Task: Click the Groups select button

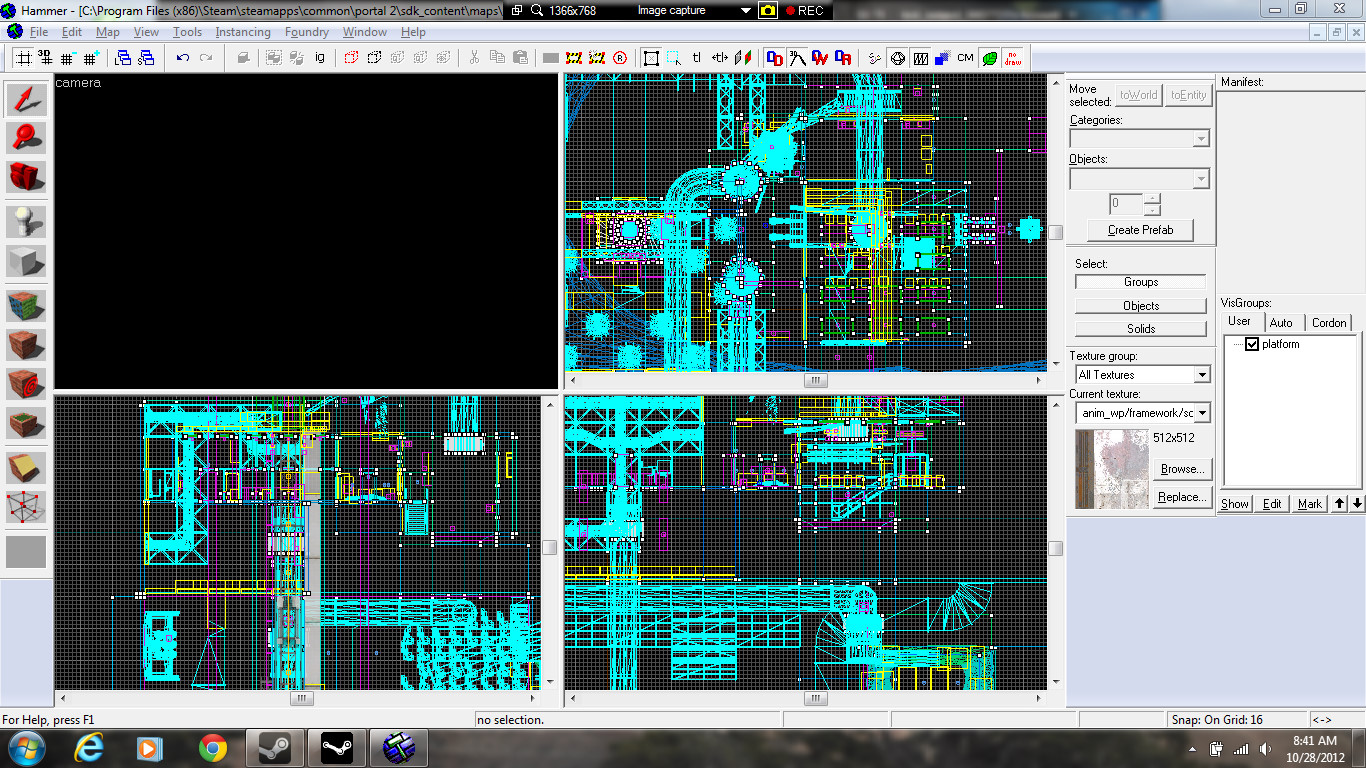Action: coord(1141,282)
